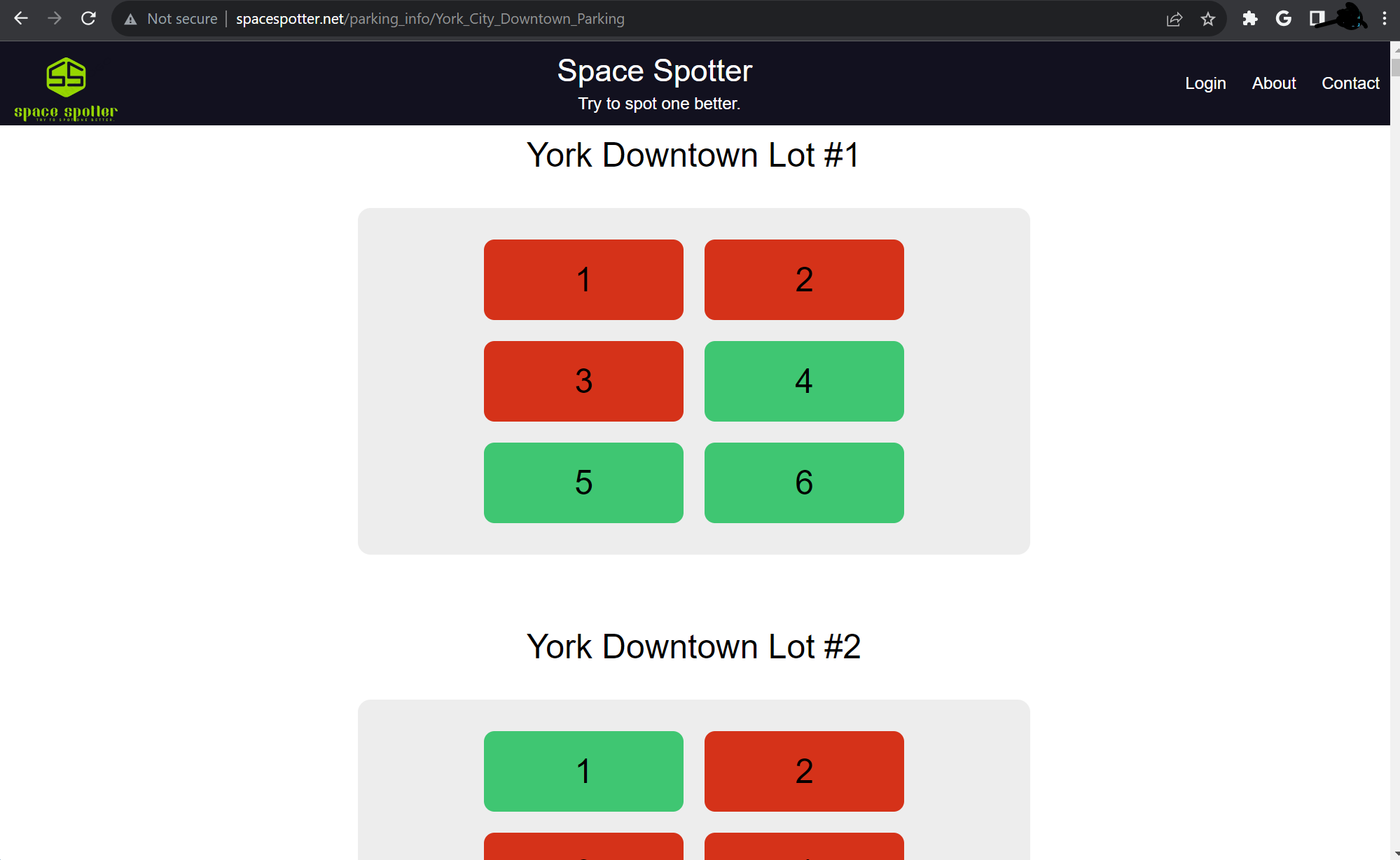Open the Login page

[x=1205, y=83]
